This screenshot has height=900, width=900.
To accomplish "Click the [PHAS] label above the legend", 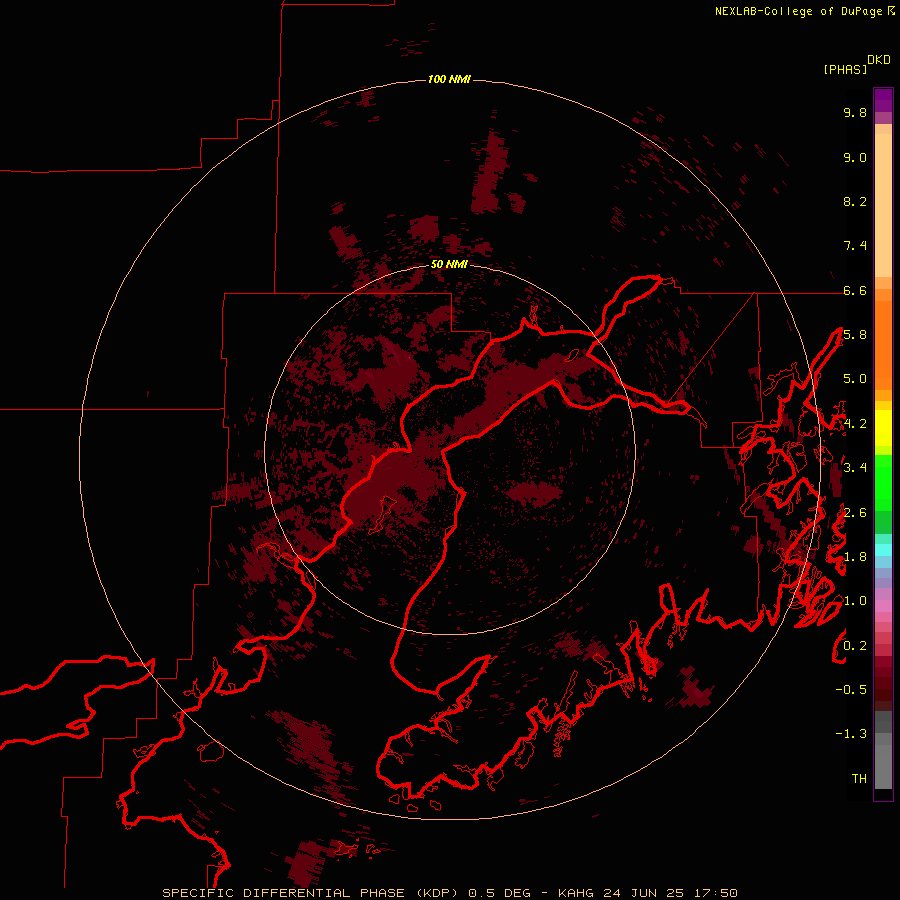I will pyautogui.click(x=845, y=69).
